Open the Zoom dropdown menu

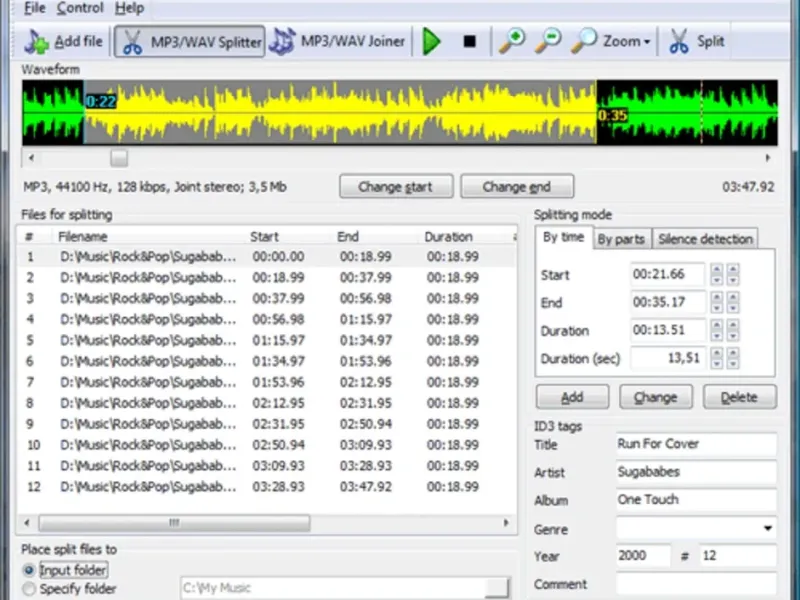tap(611, 41)
